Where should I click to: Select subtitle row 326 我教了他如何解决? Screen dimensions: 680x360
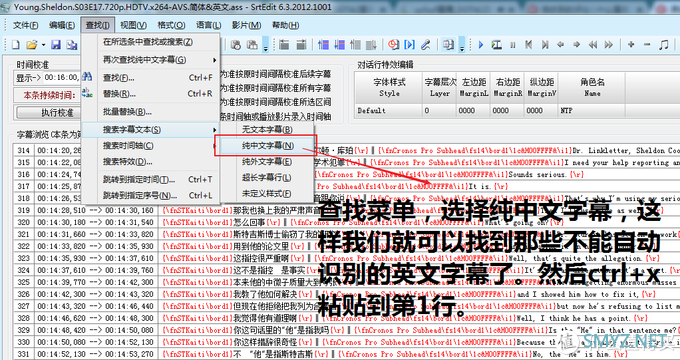346,294
